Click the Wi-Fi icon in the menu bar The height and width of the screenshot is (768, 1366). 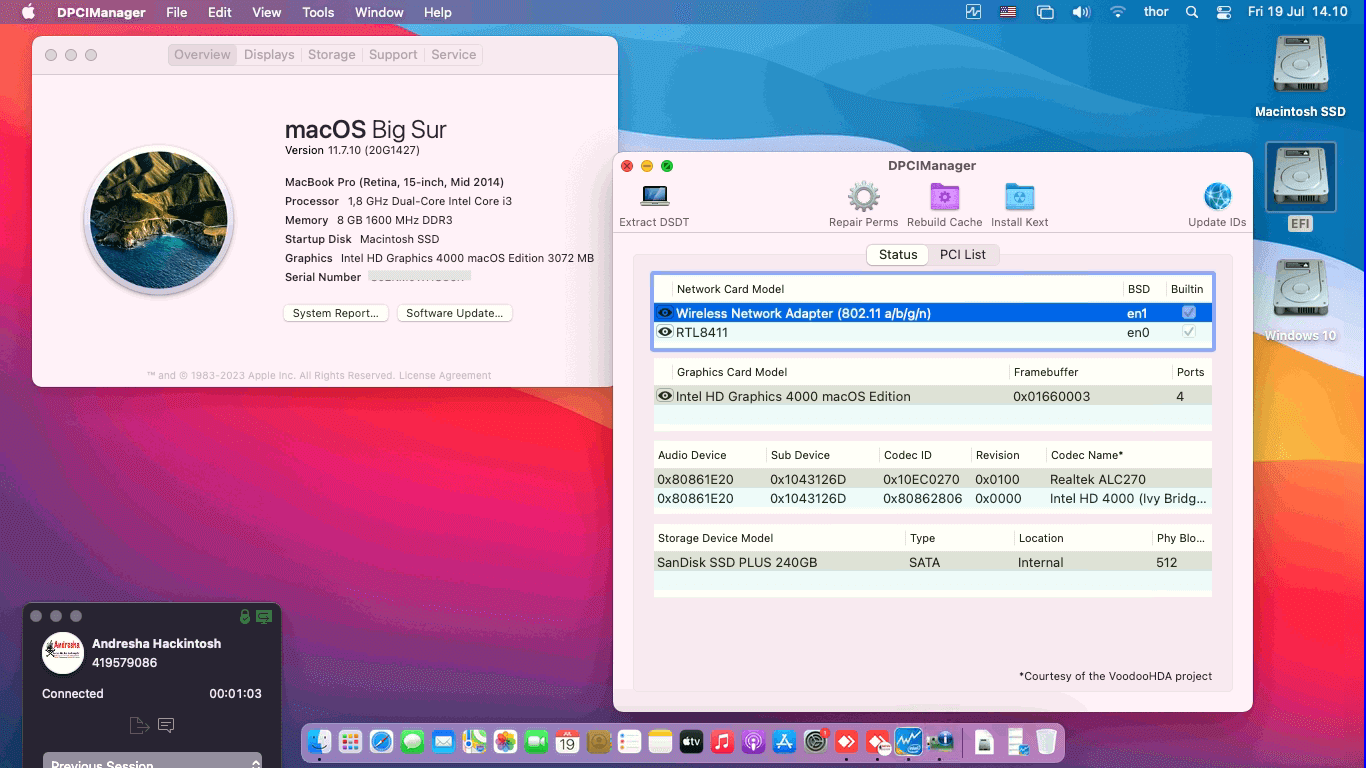pos(1117,12)
